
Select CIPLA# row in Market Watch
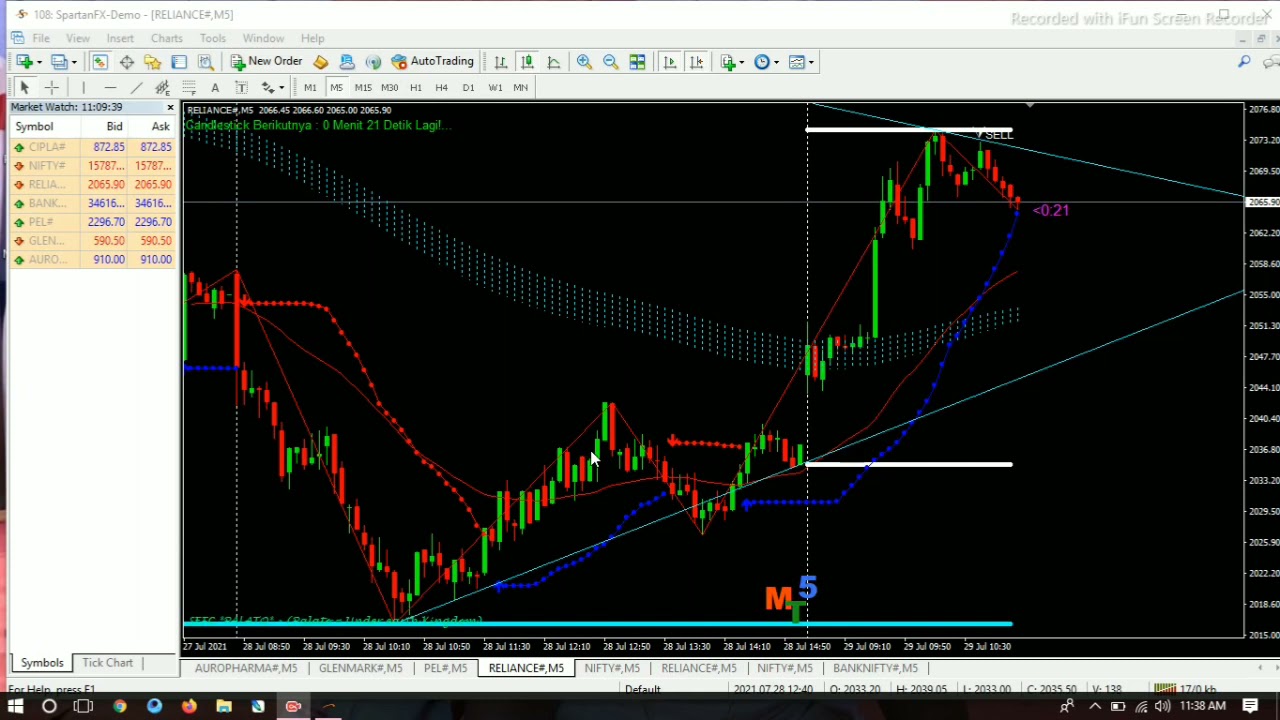click(x=92, y=147)
